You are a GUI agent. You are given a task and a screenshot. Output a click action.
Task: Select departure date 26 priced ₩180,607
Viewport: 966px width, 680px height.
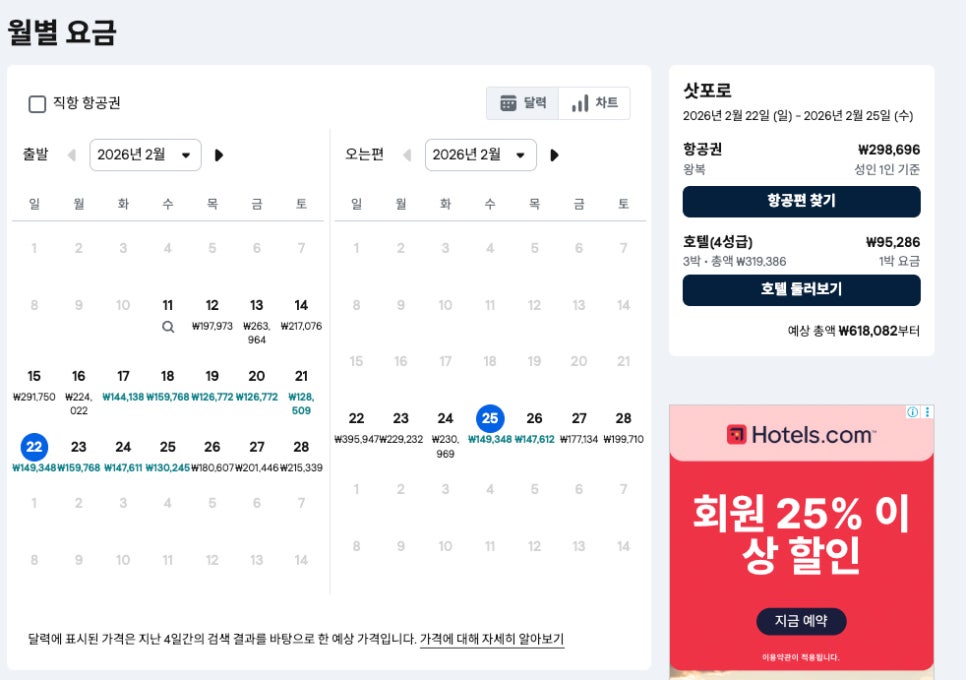pos(212,456)
